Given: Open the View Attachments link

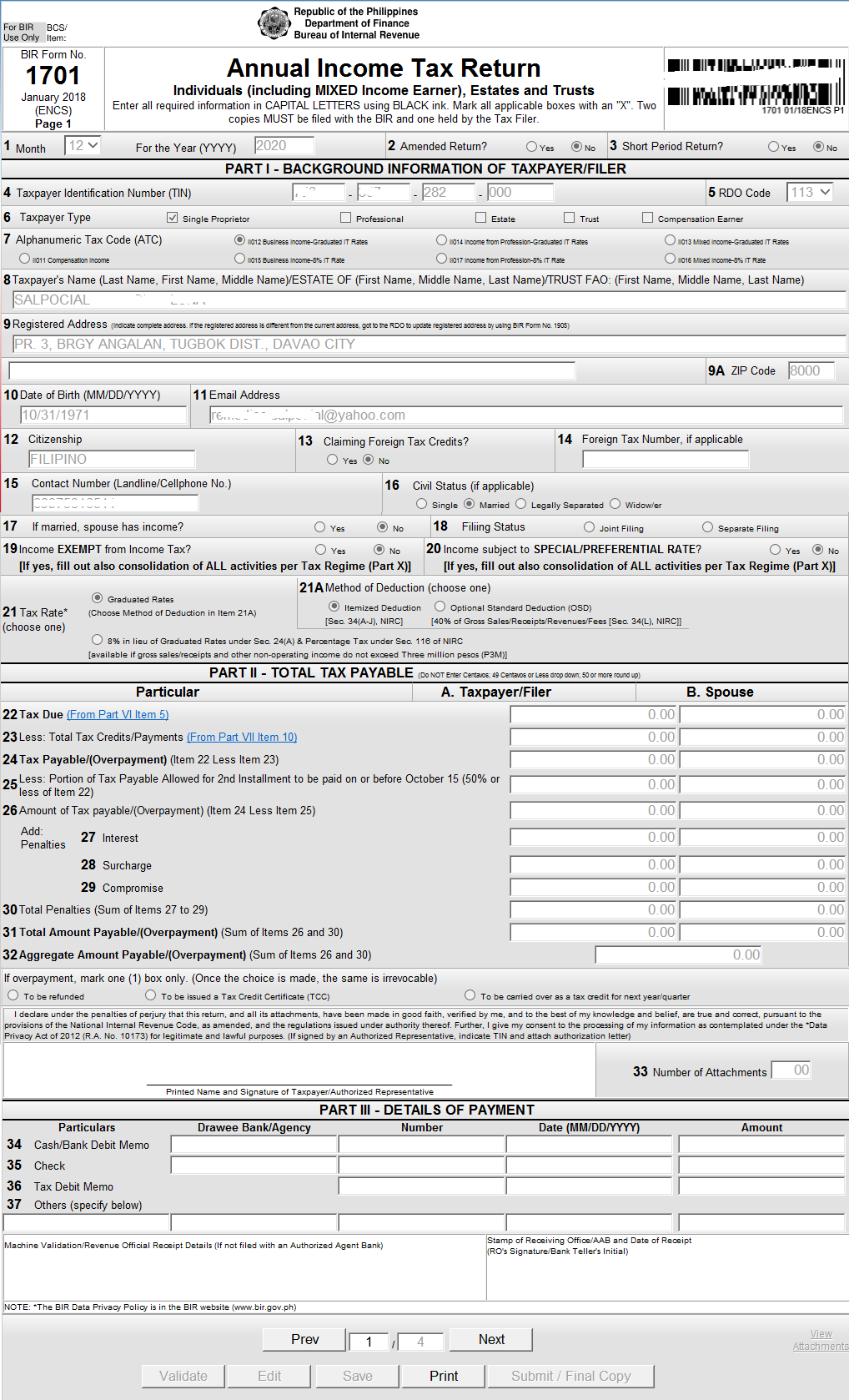Looking at the screenshot, I should click(x=821, y=1340).
